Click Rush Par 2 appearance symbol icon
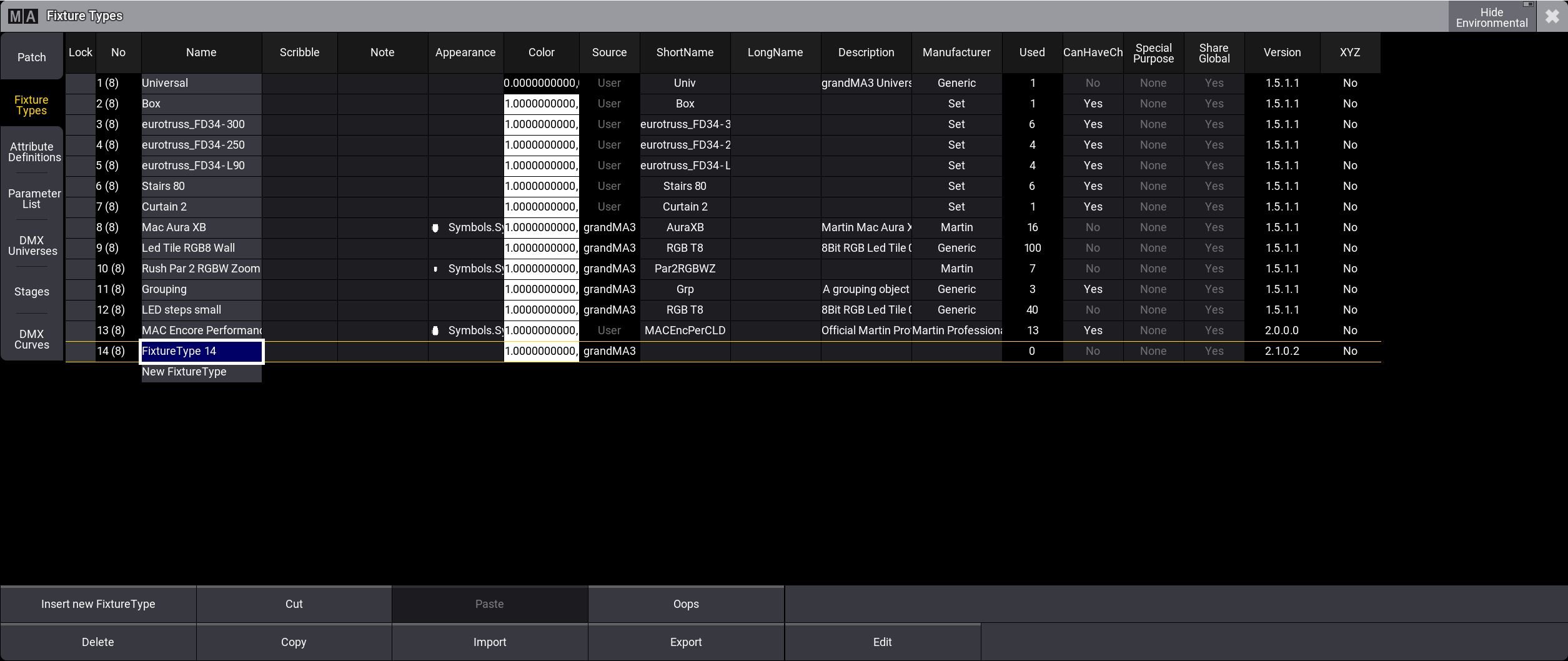 (x=435, y=269)
